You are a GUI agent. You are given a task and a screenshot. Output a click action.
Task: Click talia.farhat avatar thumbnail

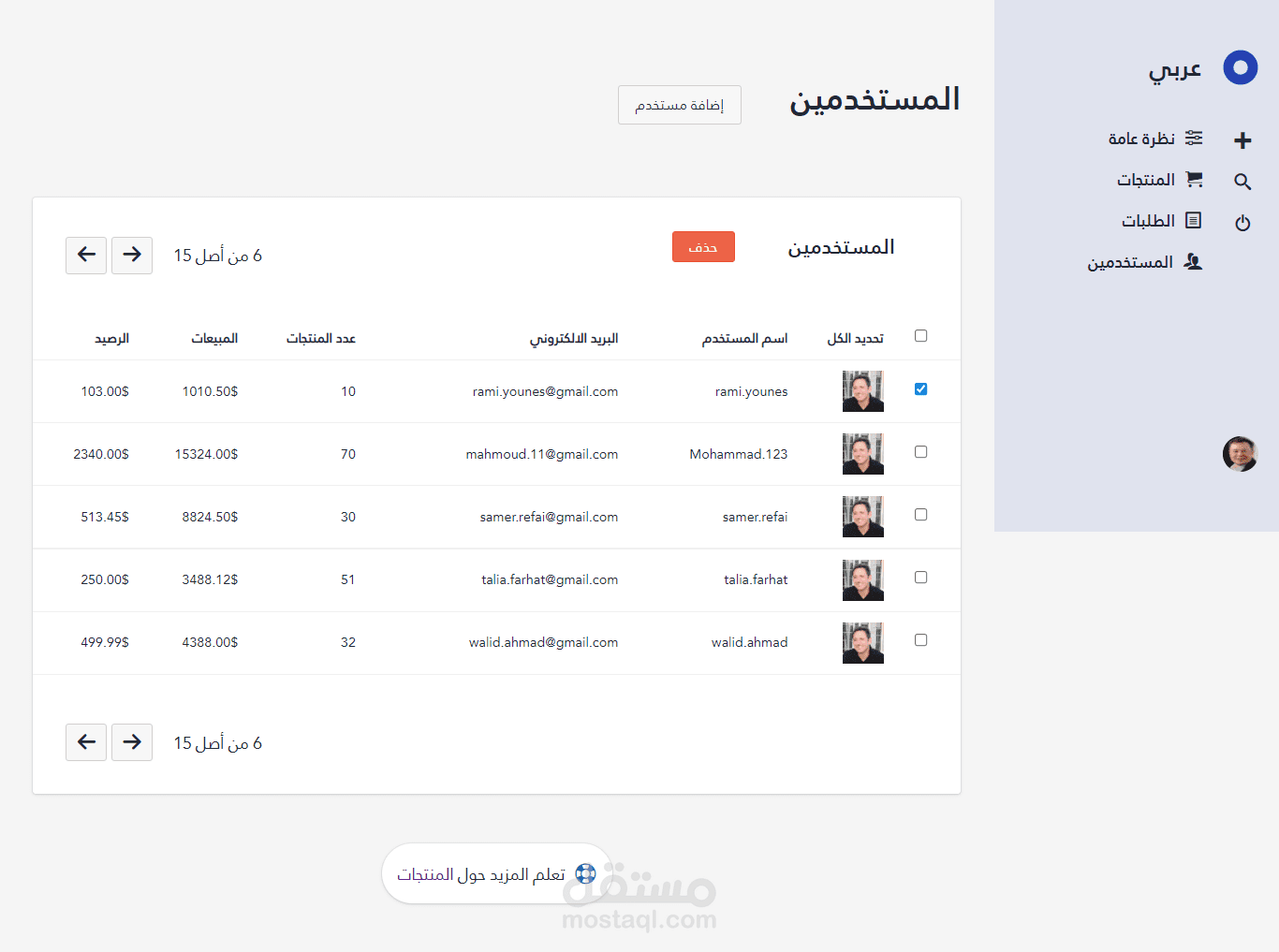[x=863, y=579]
